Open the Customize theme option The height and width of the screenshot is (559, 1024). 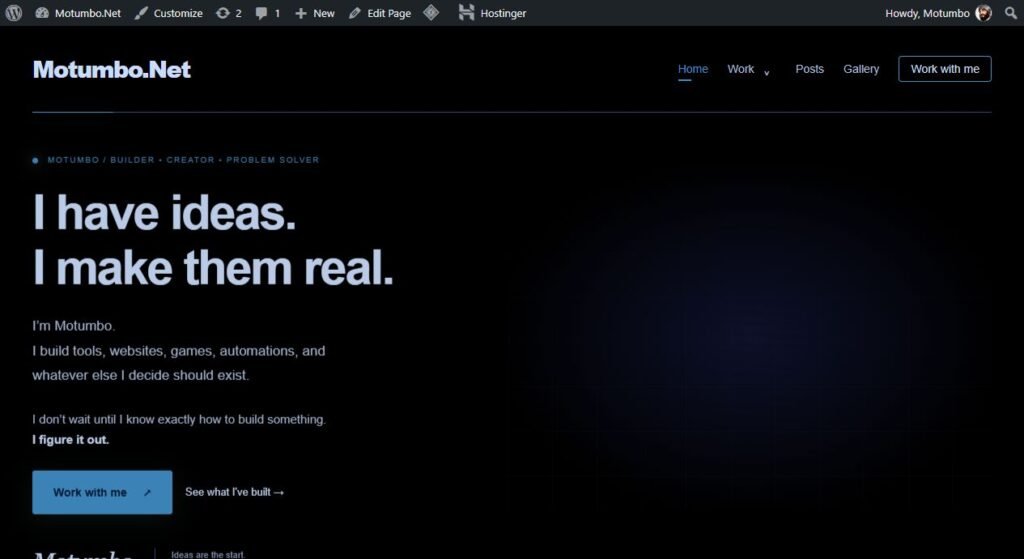(x=168, y=13)
